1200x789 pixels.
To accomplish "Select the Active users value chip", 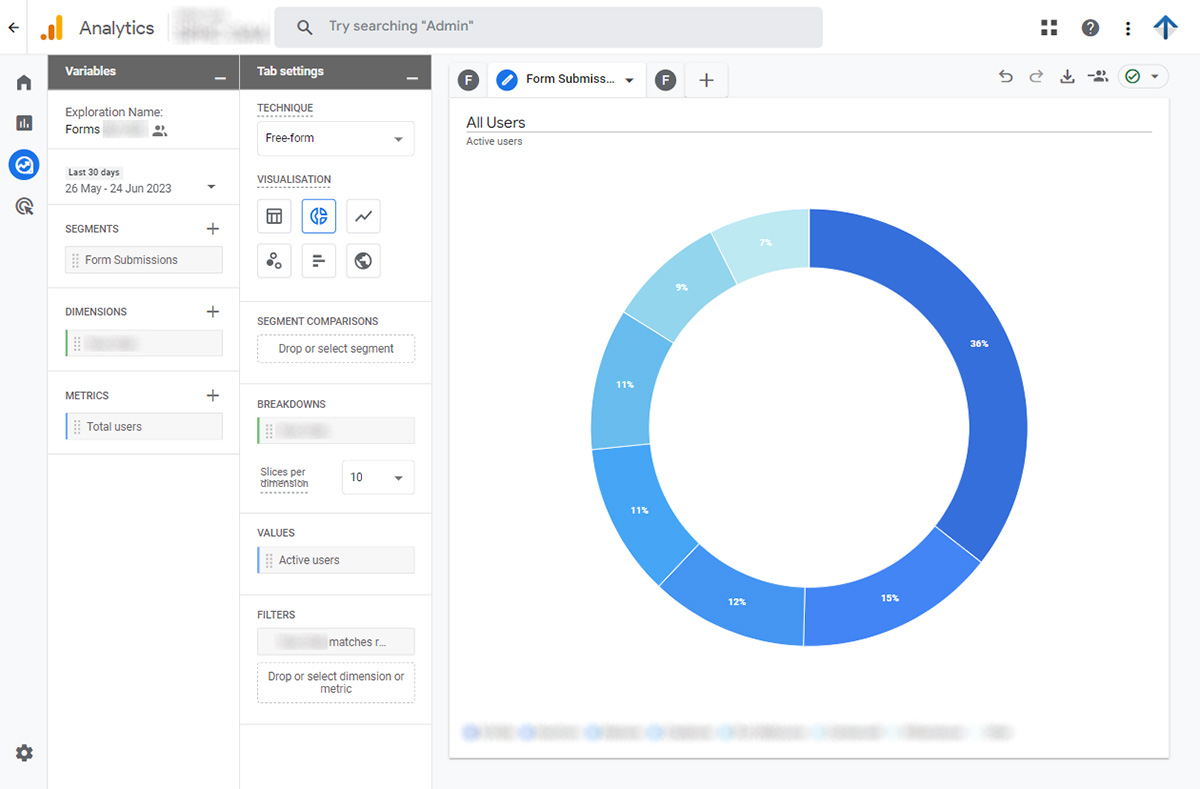I will point(336,560).
